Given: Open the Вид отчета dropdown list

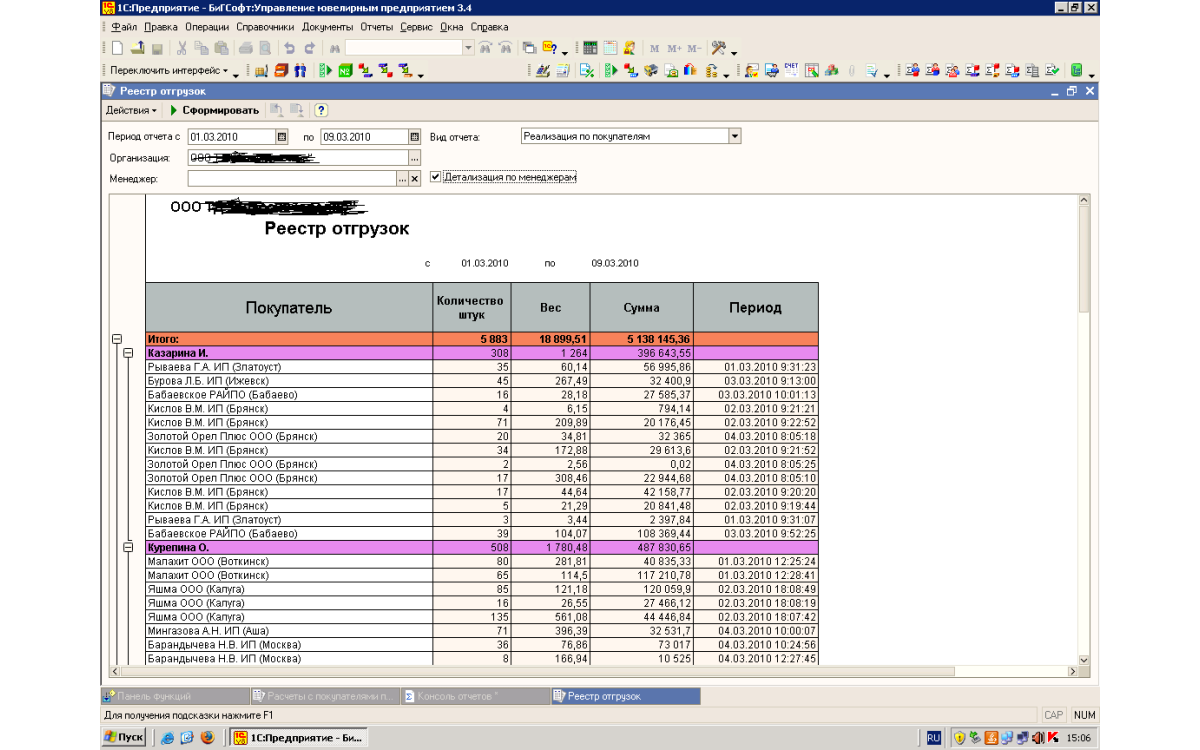Looking at the screenshot, I should [x=735, y=136].
